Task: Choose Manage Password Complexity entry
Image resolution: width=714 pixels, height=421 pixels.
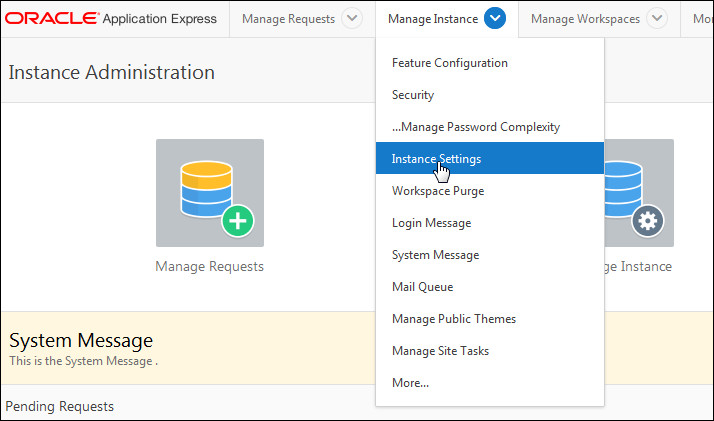Action: click(476, 127)
